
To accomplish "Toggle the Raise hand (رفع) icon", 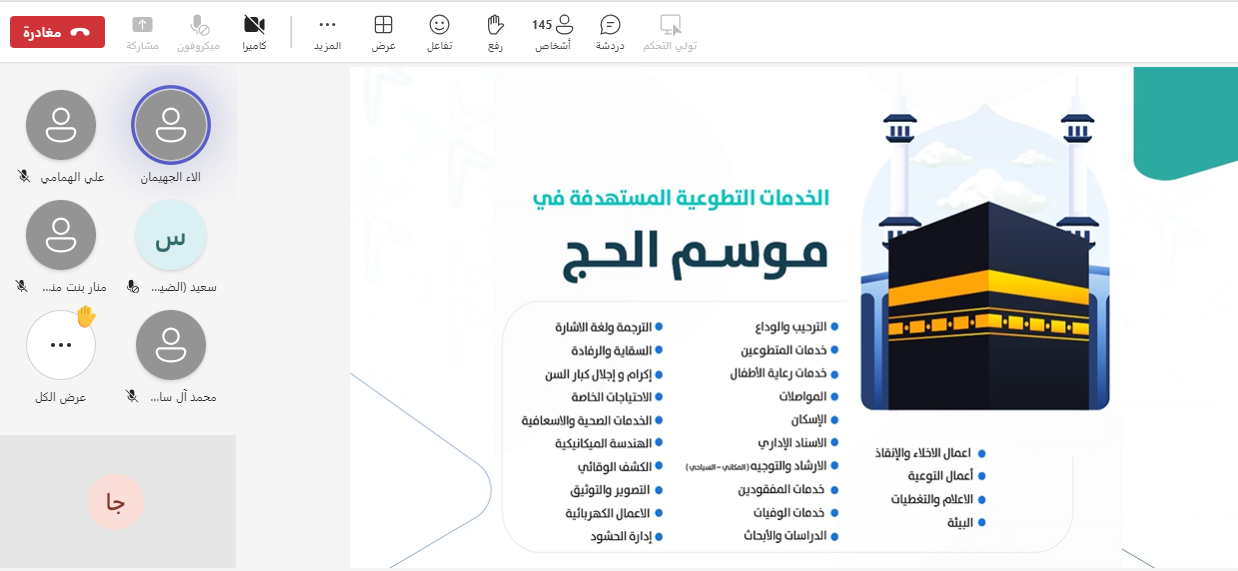I will click(x=495, y=25).
